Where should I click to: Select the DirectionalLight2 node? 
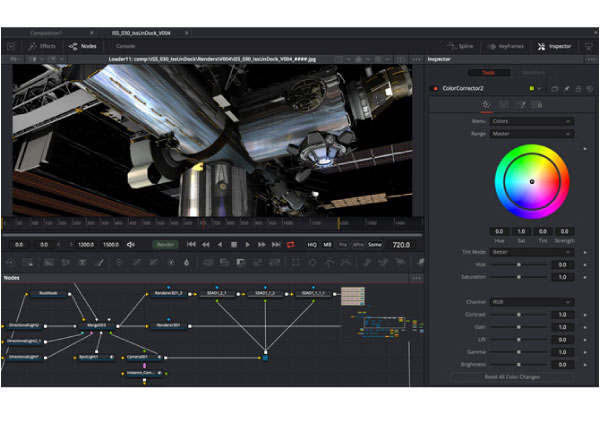tap(24, 326)
